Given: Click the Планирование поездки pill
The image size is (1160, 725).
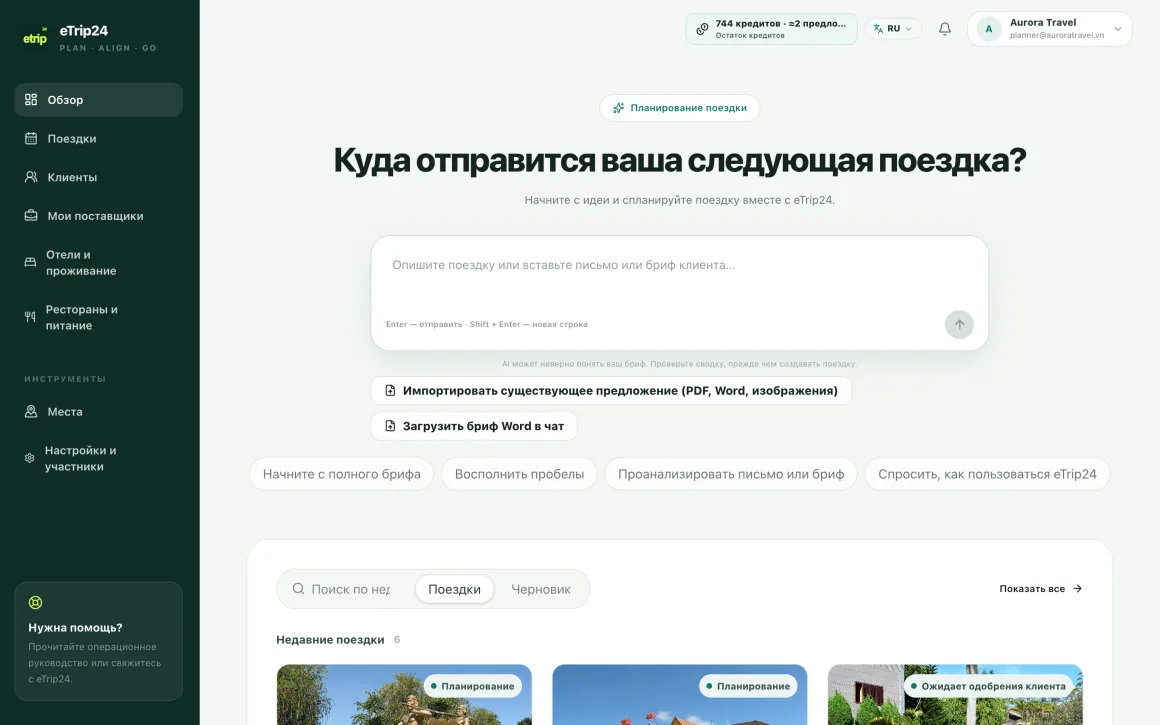Looking at the screenshot, I should pos(679,108).
